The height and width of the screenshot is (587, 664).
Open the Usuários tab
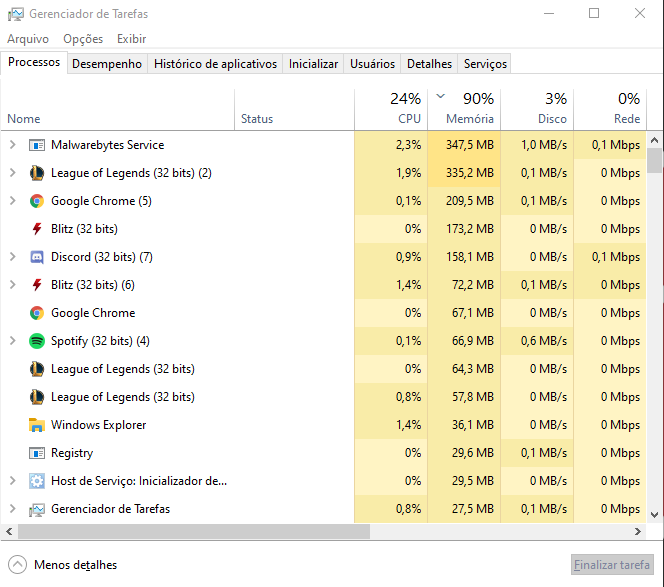pyautogui.click(x=372, y=64)
